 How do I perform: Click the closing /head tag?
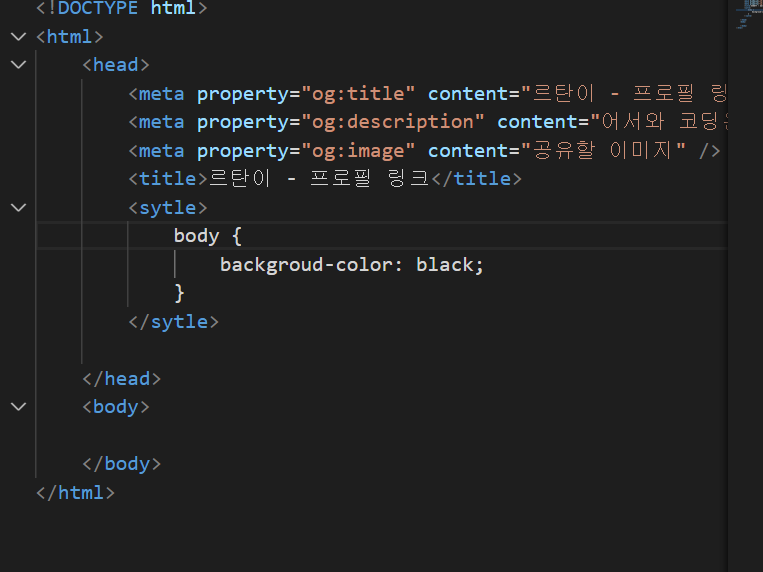coord(122,379)
